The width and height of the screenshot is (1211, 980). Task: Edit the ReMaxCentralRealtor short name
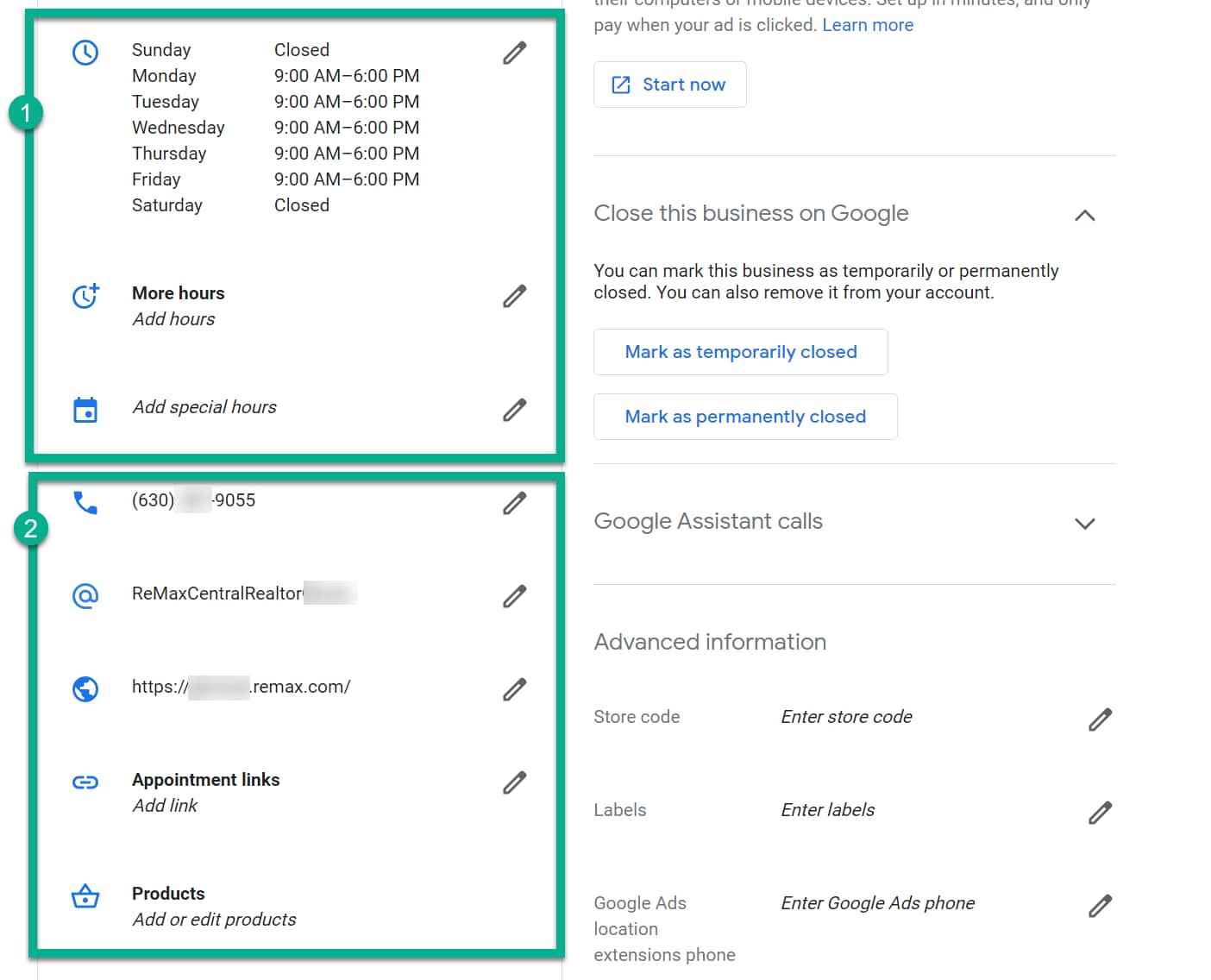(x=515, y=596)
